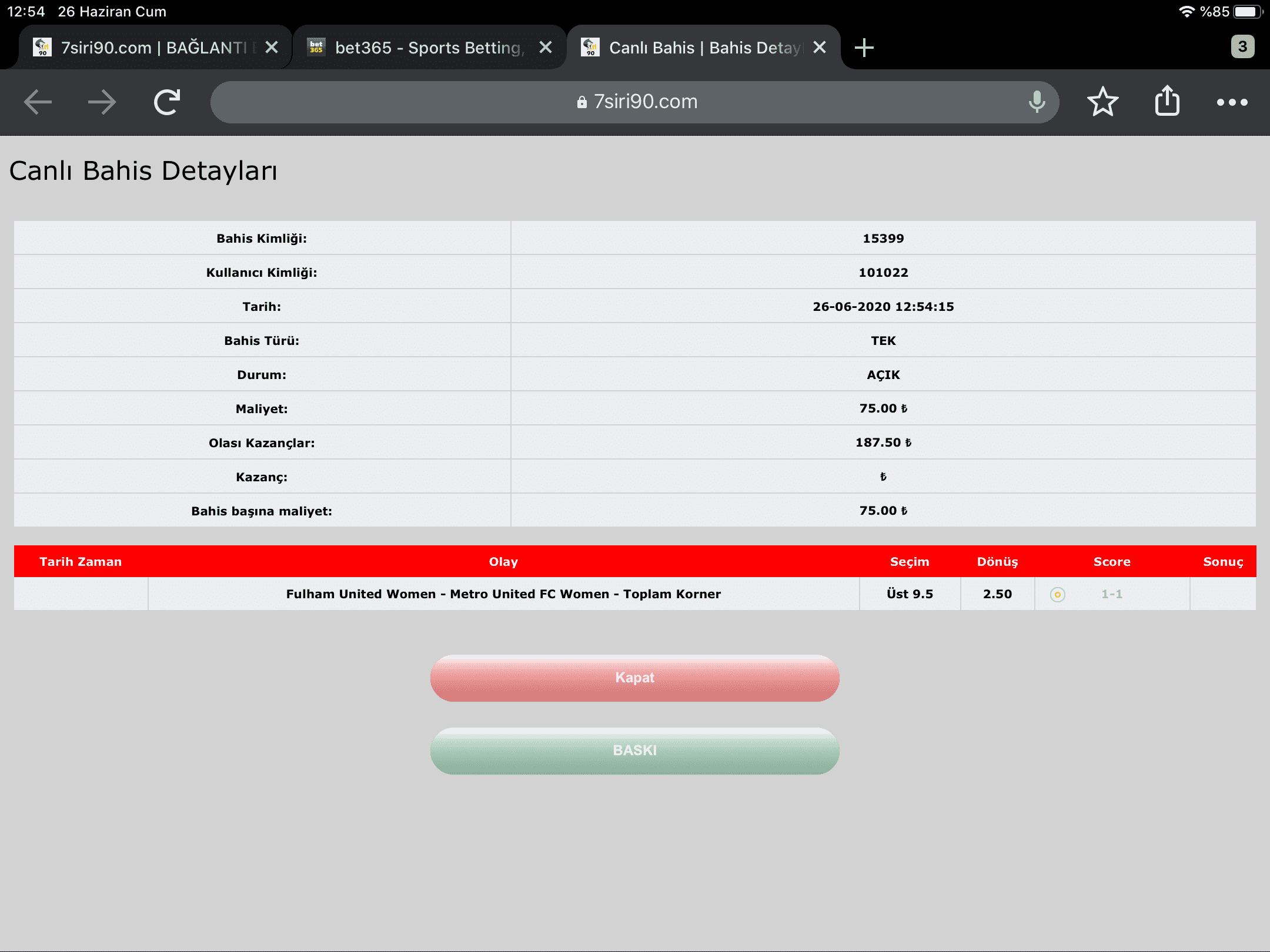Screen dimensions: 1270x952
Task: Close the Canlı Bahis Detay tab
Action: pyautogui.click(x=820, y=47)
